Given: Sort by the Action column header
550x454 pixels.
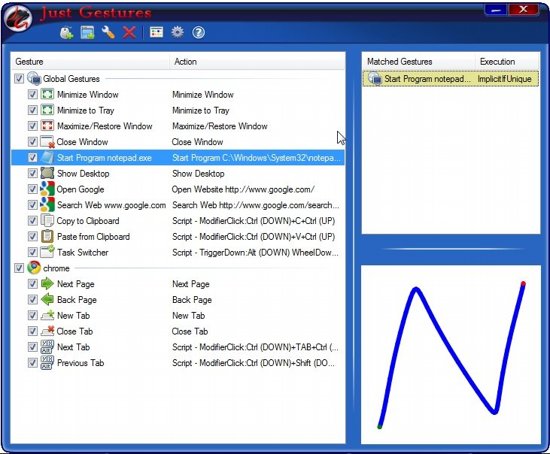Looking at the screenshot, I should click(257, 62).
